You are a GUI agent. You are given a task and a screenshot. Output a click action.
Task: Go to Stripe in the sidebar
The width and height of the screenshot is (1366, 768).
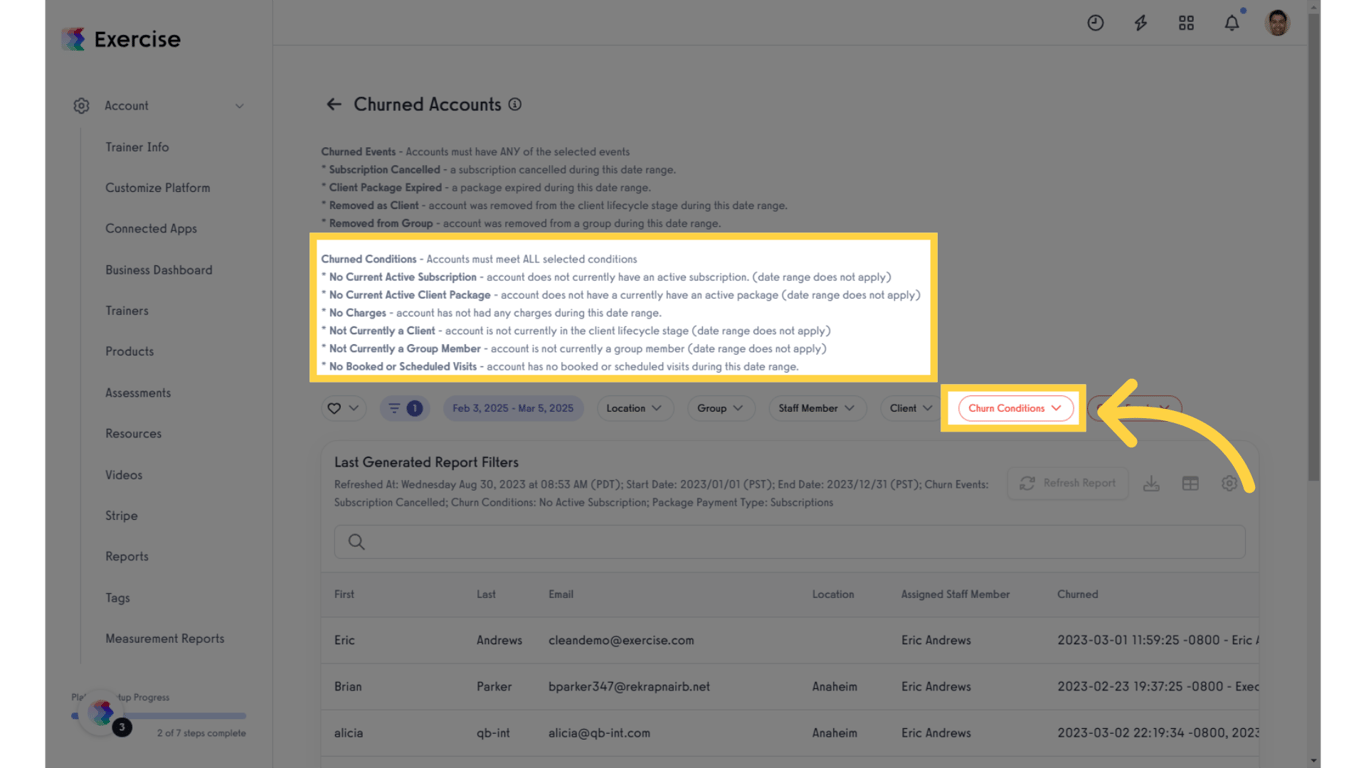[121, 516]
